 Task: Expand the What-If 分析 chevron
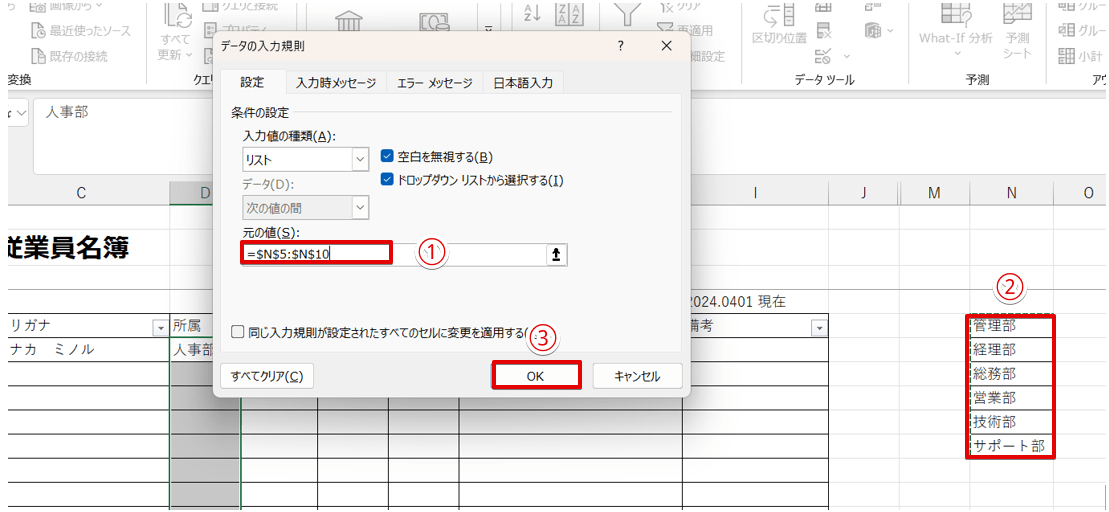click(x=957, y=54)
